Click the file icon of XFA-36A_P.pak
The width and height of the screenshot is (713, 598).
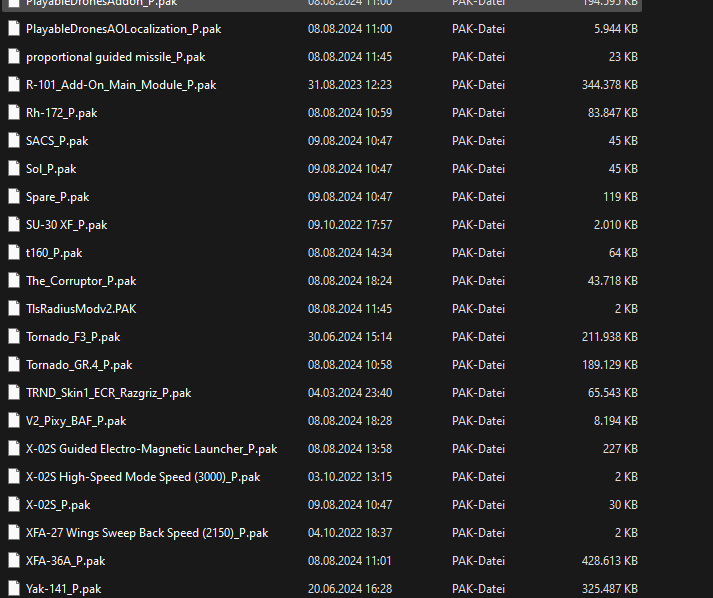coord(14,561)
